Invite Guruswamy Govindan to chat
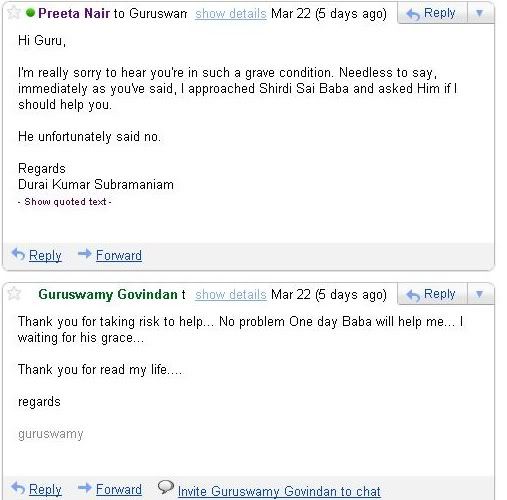507x500 pixels. [x=279, y=491]
